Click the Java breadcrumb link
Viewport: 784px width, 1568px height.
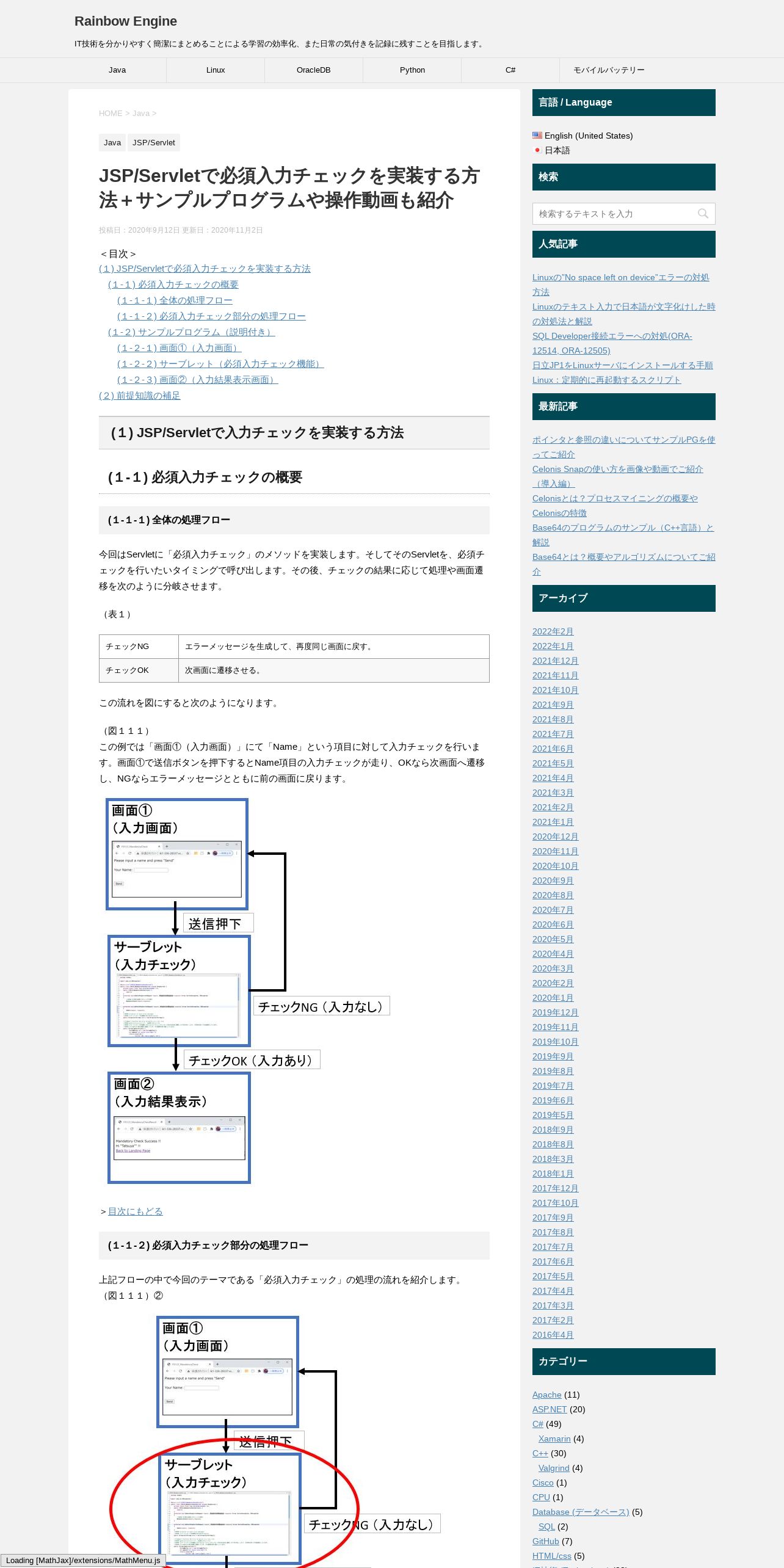141,114
